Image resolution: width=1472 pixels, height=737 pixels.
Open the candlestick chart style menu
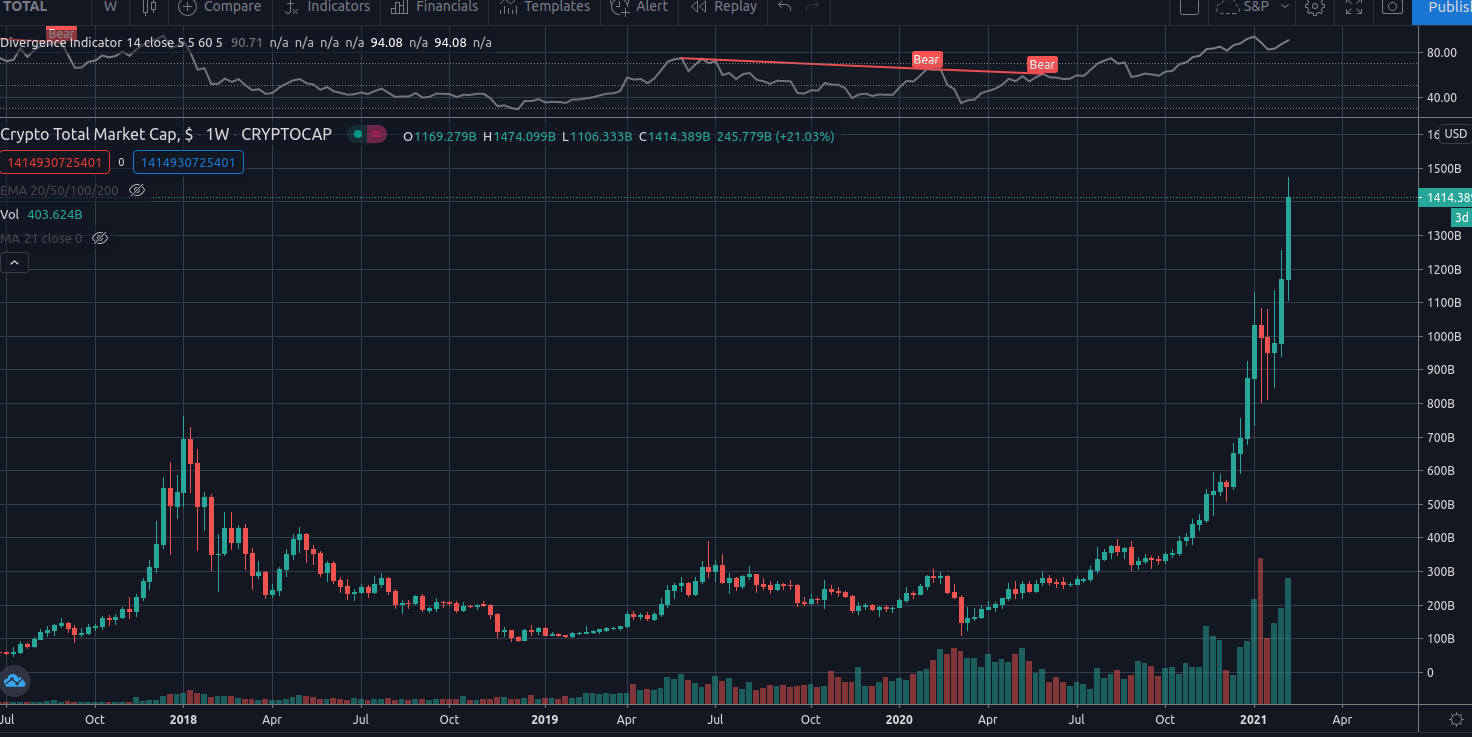pyautogui.click(x=149, y=7)
